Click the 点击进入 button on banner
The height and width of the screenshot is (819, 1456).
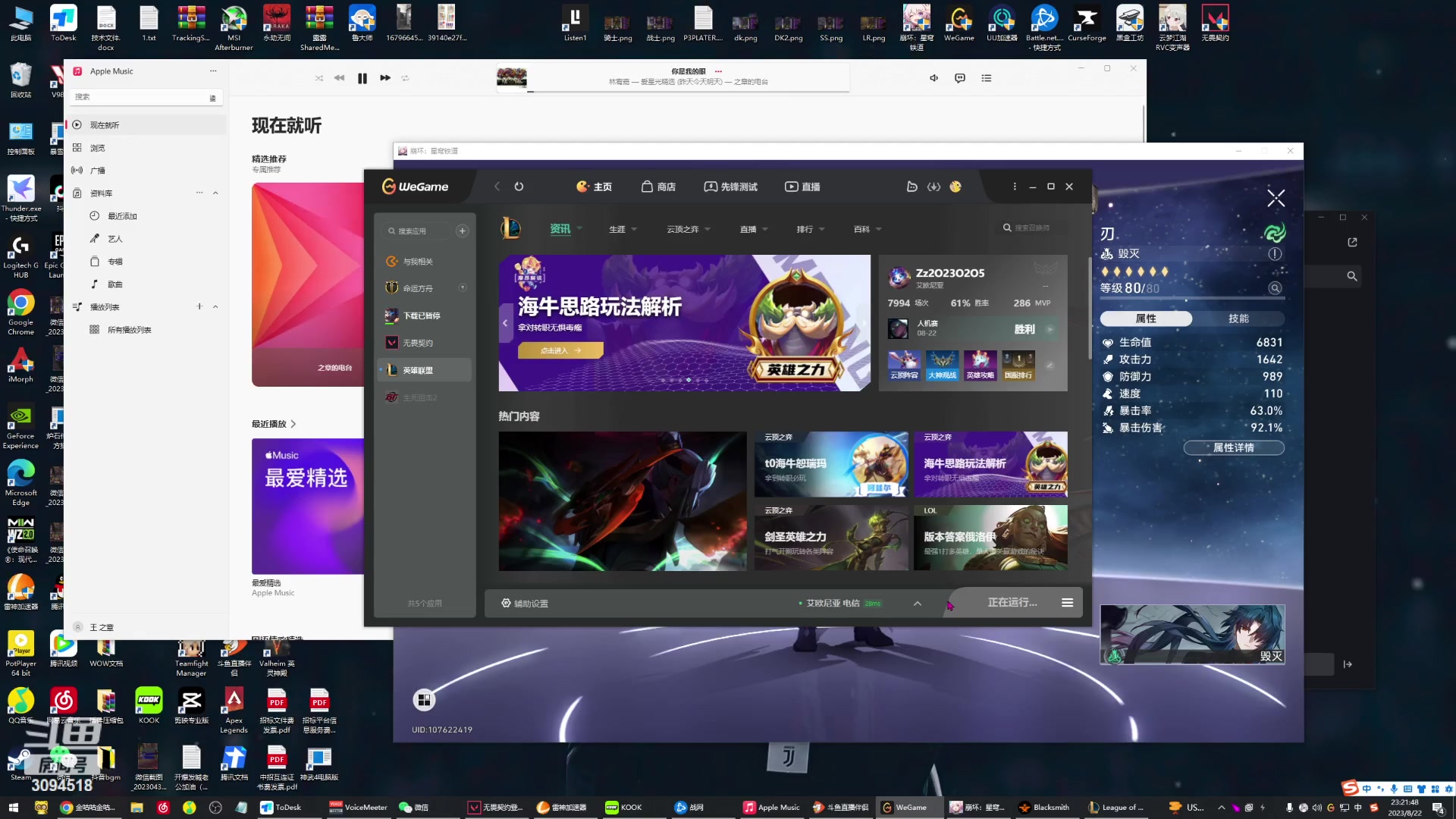point(560,350)
